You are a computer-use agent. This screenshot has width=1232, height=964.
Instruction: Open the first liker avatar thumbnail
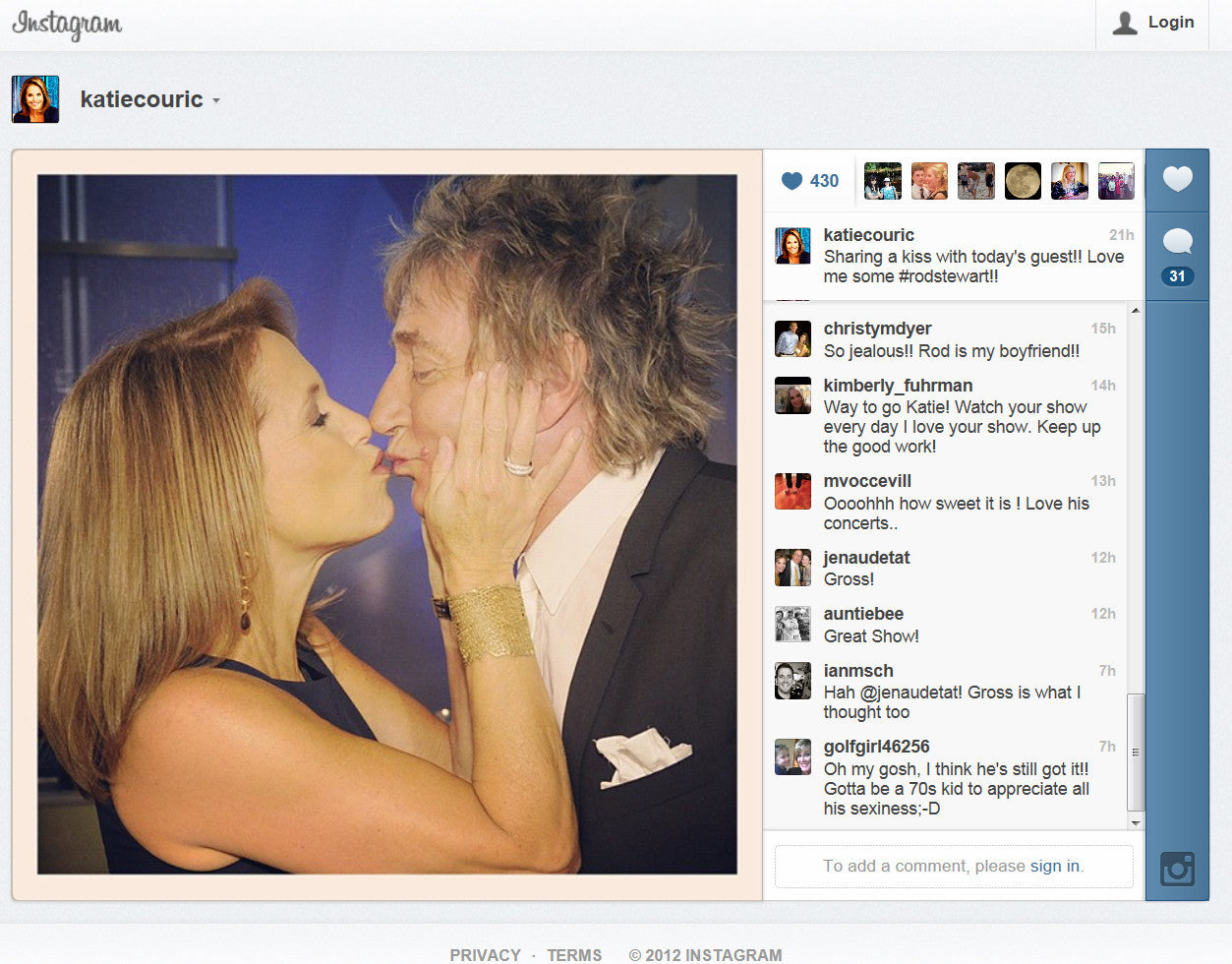[x=882, y=181]
